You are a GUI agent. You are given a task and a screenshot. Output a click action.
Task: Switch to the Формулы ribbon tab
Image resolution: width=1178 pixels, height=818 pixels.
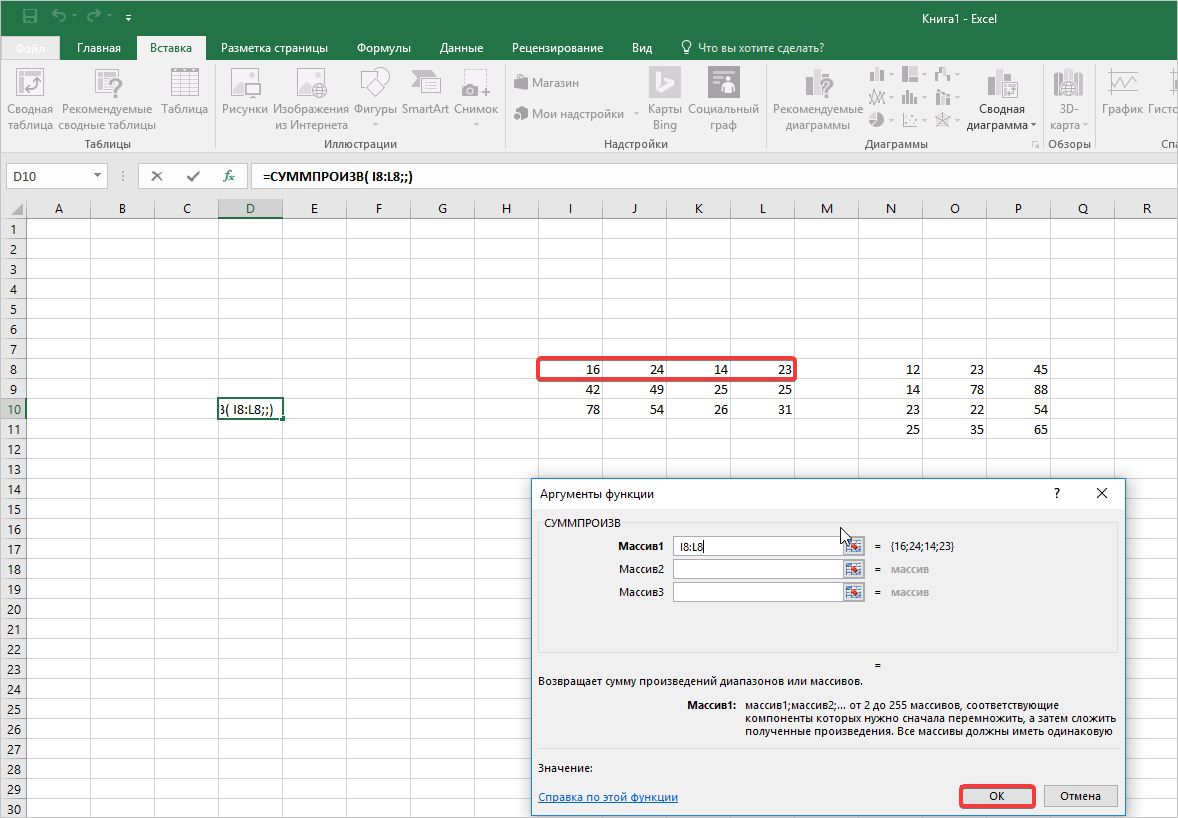(x=385, y=48)
